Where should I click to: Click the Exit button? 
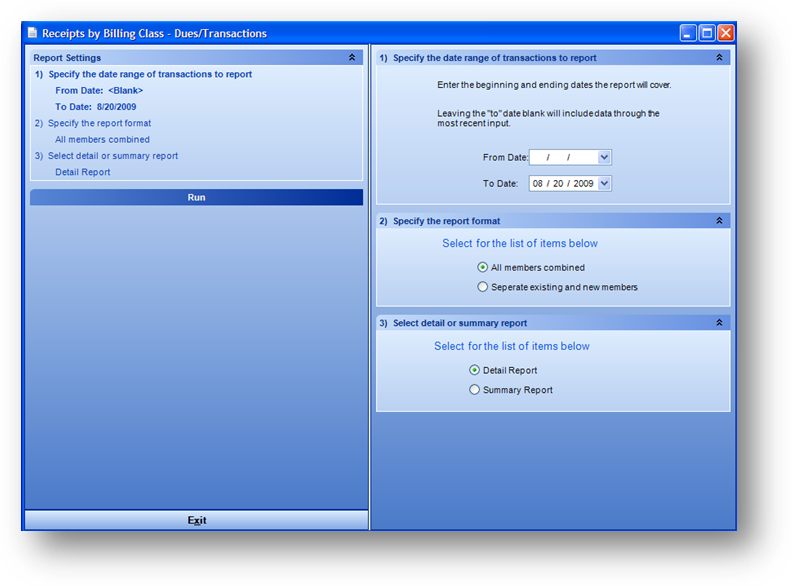pyautogui.click(x=196, y=520)
